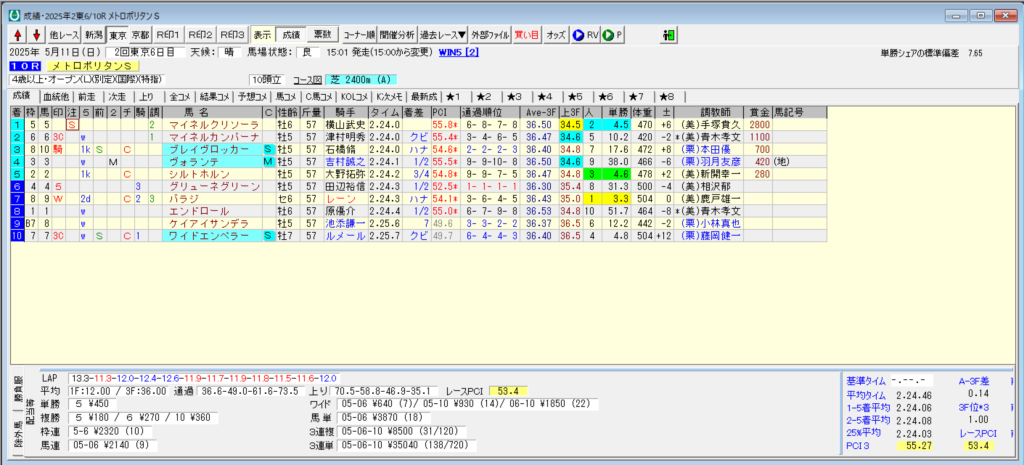Open the 外部ファイル external file button
This screenshot has height=465, width=1024.
pos(490,35)
